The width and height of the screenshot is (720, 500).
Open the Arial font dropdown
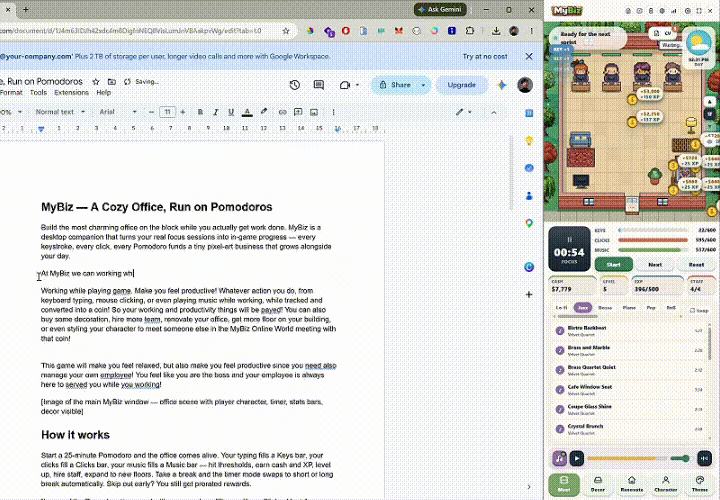tap(118, 112)
